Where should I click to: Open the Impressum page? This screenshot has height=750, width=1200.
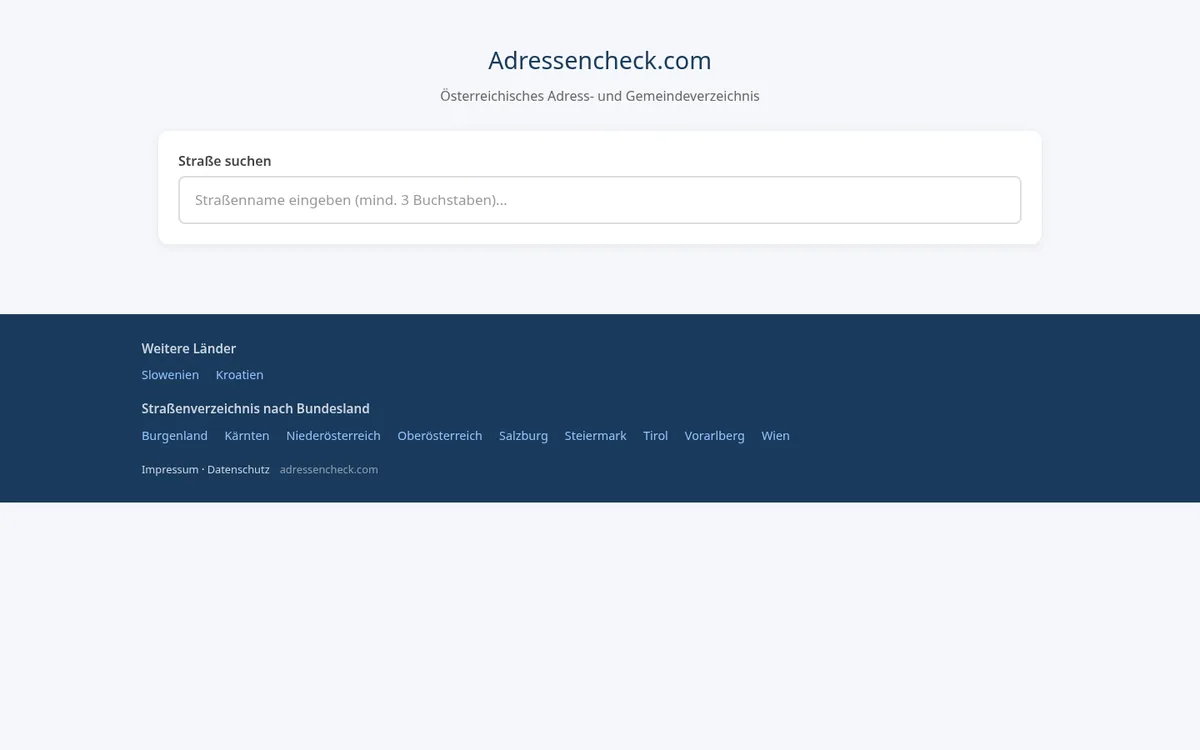[170, 470]
